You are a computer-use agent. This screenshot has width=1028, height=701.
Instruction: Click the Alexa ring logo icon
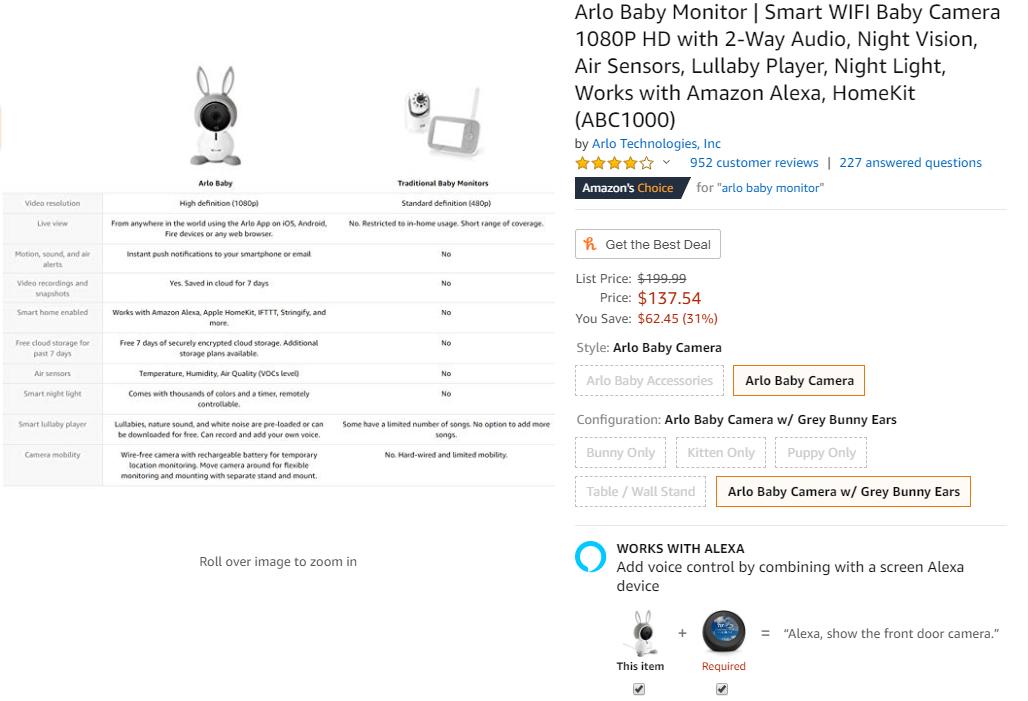[x=590, y=556]
